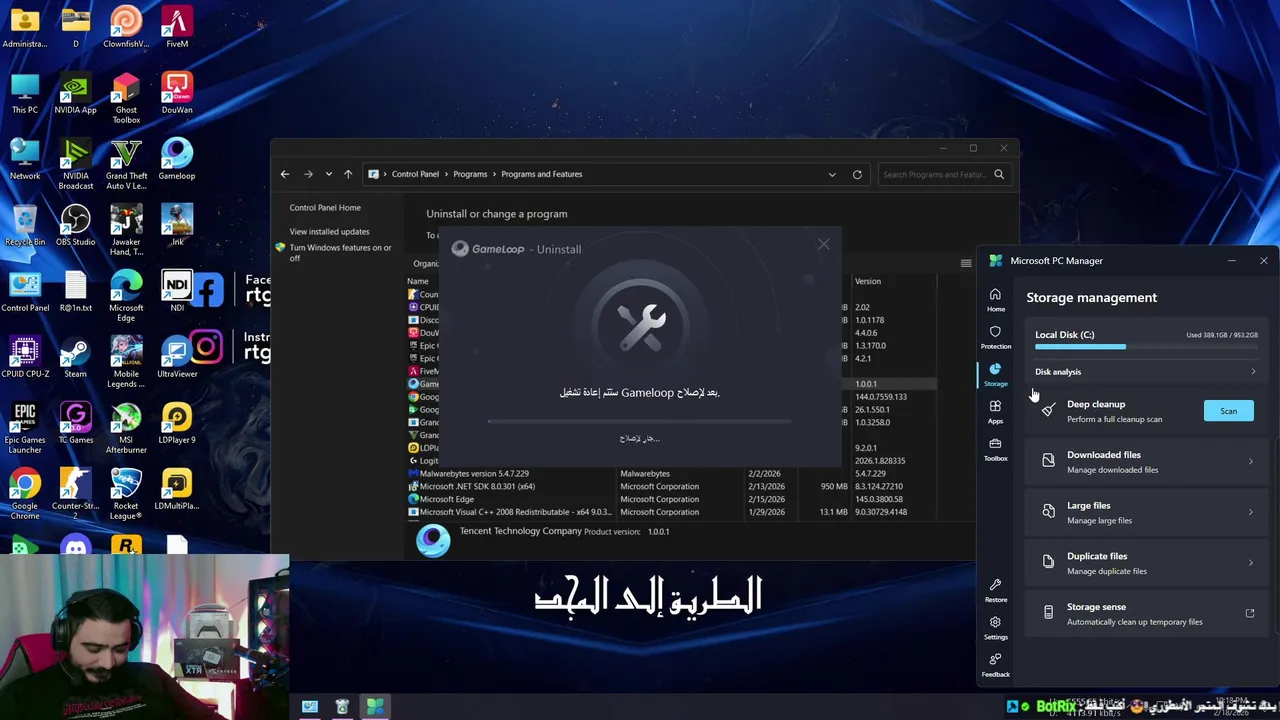Screen dimensions: 1280x720
Task: Click Back arrow in Control Panel window
Action: 285,174
